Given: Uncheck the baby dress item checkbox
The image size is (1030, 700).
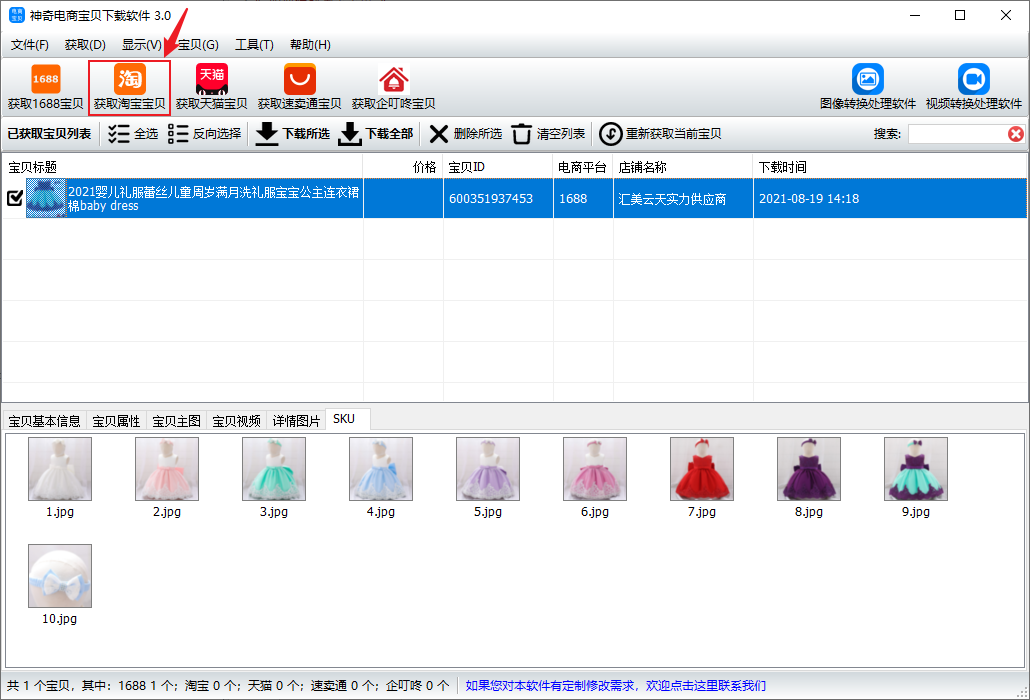Looking at the screenshot, I should pos(15,198).
